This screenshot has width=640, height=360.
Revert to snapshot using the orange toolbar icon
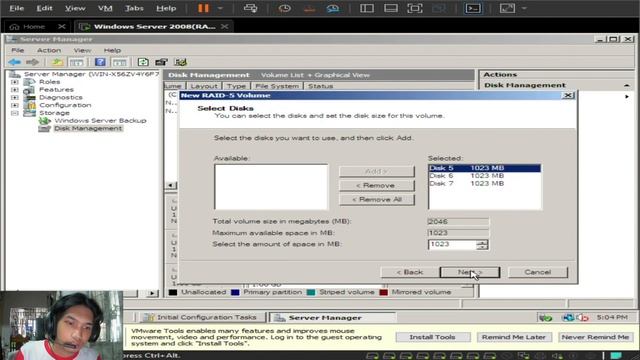[309, 8]
